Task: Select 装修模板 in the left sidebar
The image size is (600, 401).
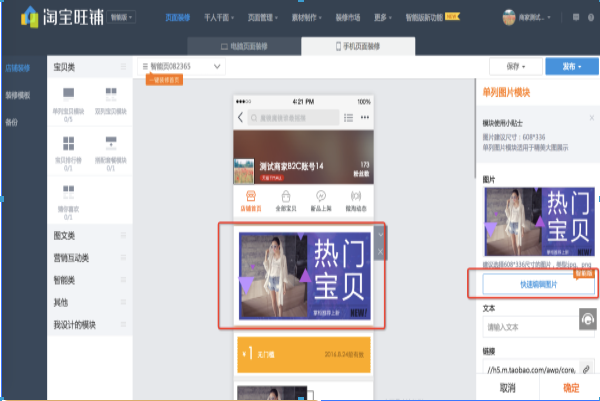Action: click(18, 95)
